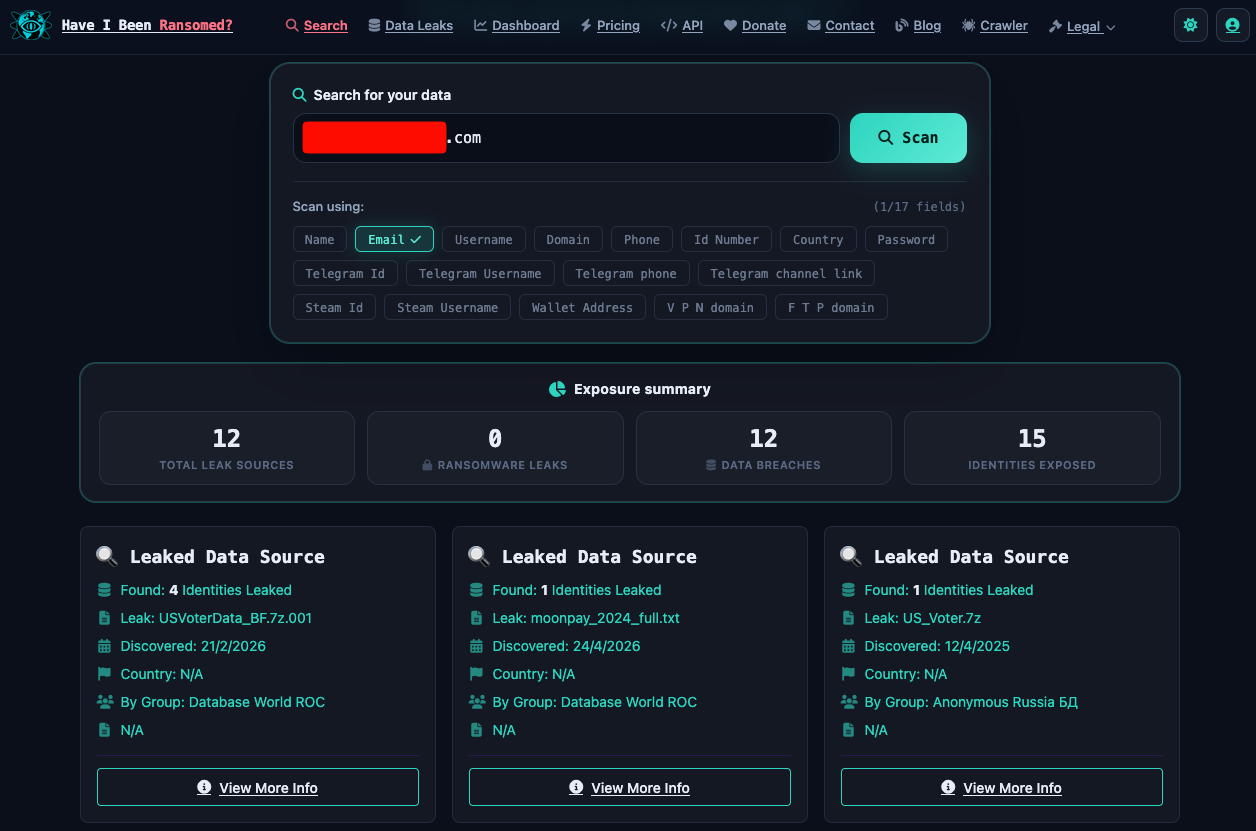Select the Telegram channel link field

786,273
